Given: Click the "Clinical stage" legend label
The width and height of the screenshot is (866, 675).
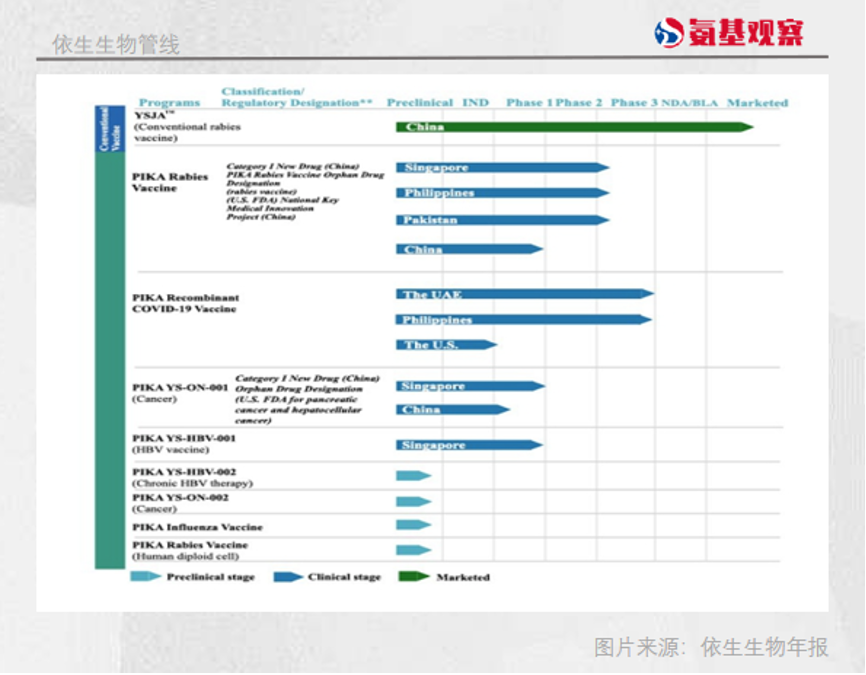Looking at the screenshot, I should 344,577.
